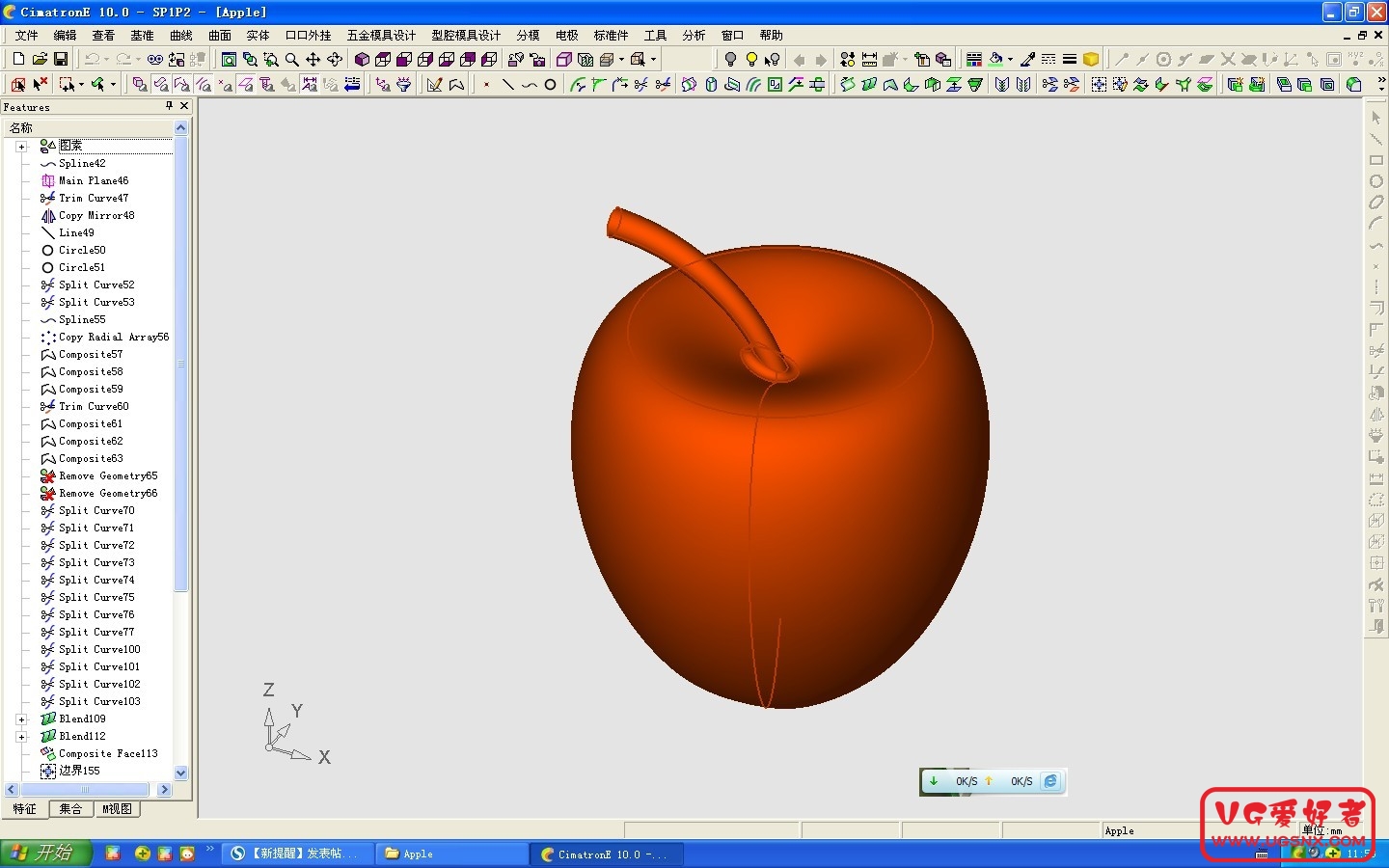Image resolution: width=1389 pixels, height=868 pixels.
Task: Open the paint bucket color dropdown arrow
Action: pos(1010,60)
